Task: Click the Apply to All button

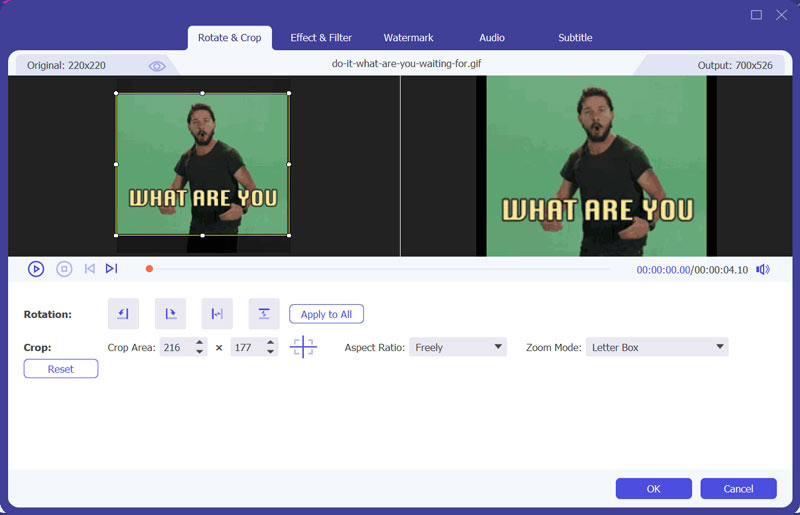Action: [x=326, y=314]
